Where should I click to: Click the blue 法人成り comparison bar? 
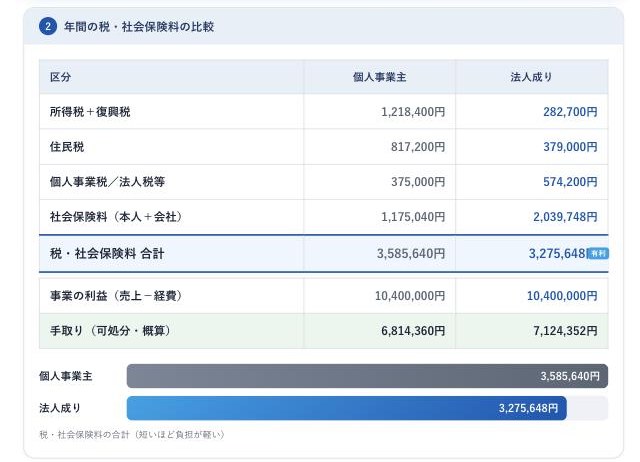tap(347, 408)
